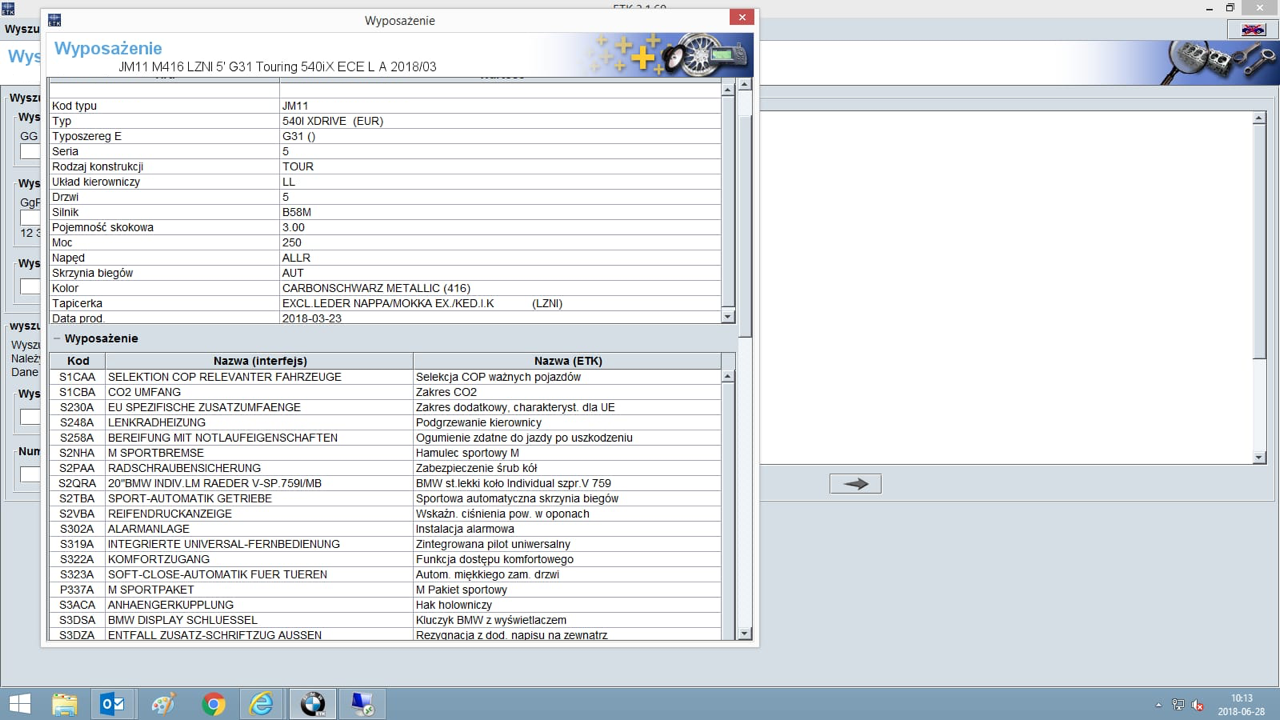Select the REIFENDRUCKANZEIGE entry
The image size is (1280, 720).
coord(170,514)
